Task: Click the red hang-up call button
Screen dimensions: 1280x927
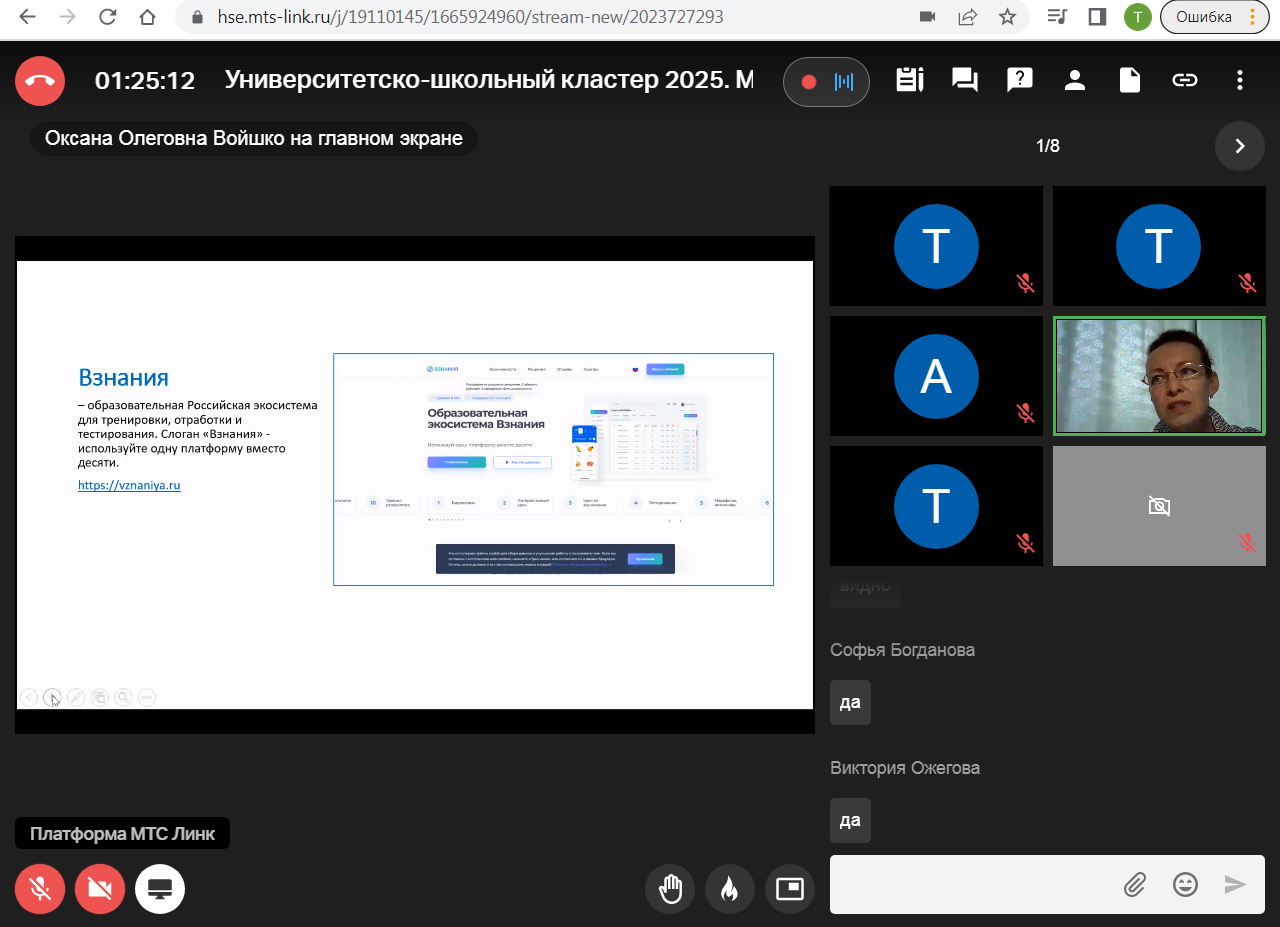Action: 40,81
